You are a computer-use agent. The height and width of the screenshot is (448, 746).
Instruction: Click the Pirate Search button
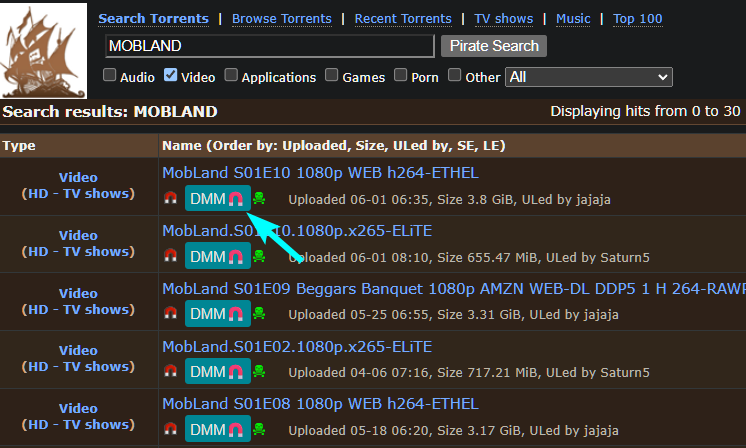(494, 46)
